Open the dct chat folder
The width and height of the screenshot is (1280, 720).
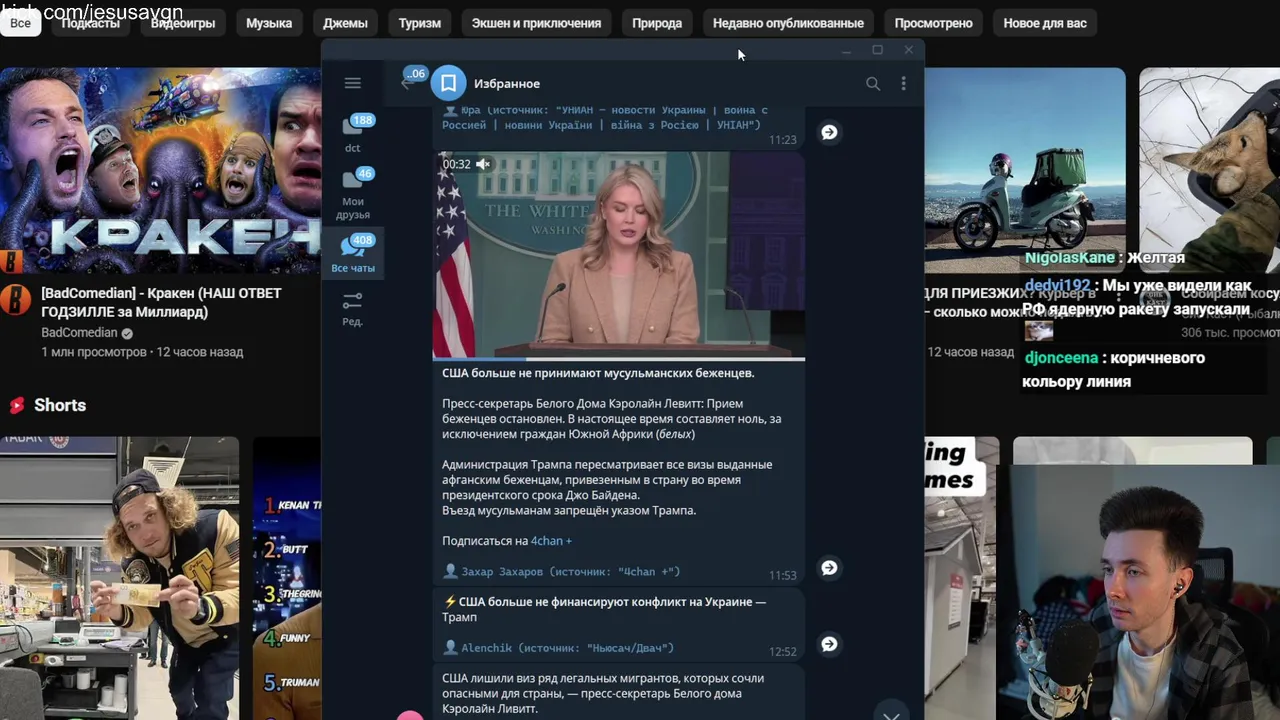[x=353, y=134]
